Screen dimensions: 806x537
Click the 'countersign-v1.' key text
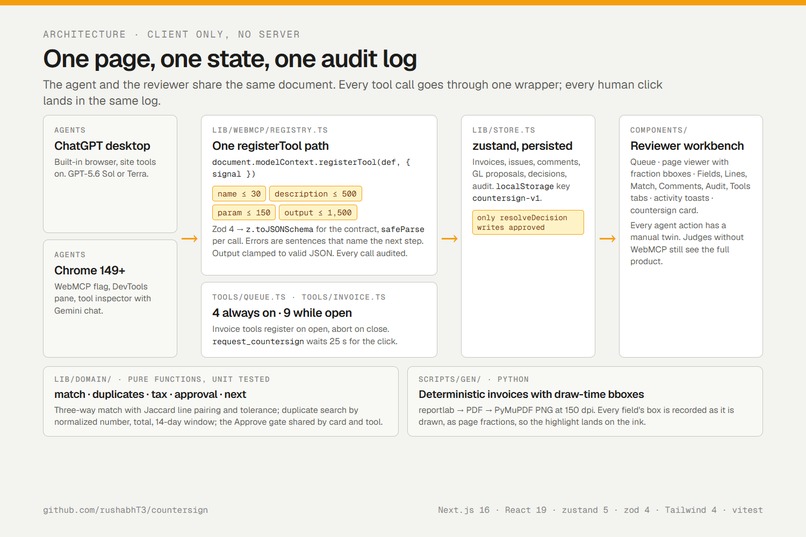pyautogui.click(x=507, y=198)
